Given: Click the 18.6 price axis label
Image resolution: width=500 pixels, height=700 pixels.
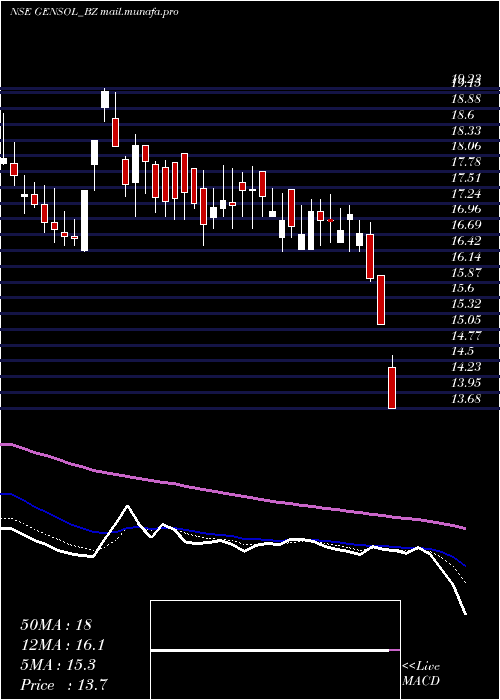Looking at the screenshot, I should click(x=462, y=115).
